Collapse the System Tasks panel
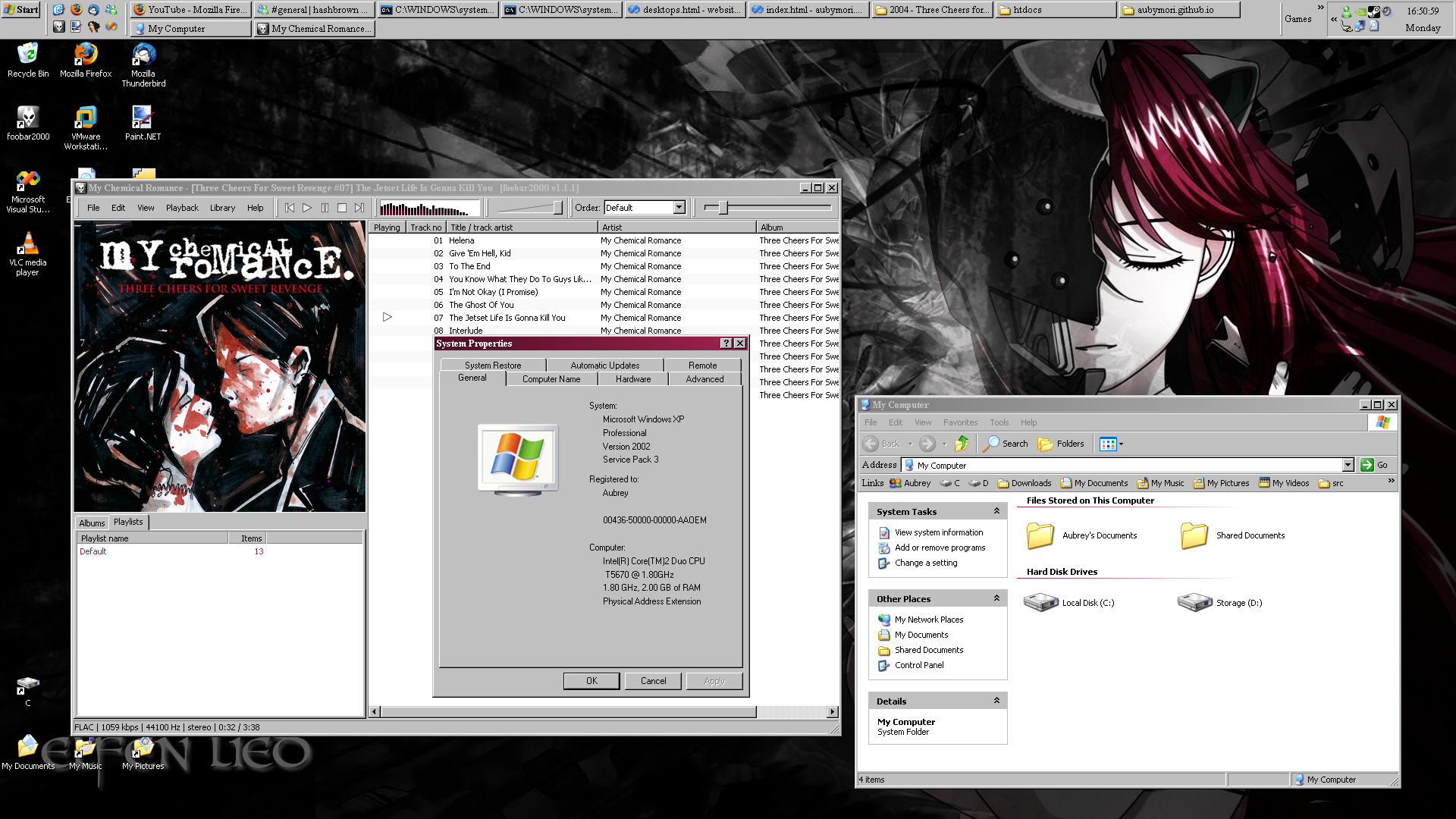Screen dimensions: 1456x819 coord(996,512)
